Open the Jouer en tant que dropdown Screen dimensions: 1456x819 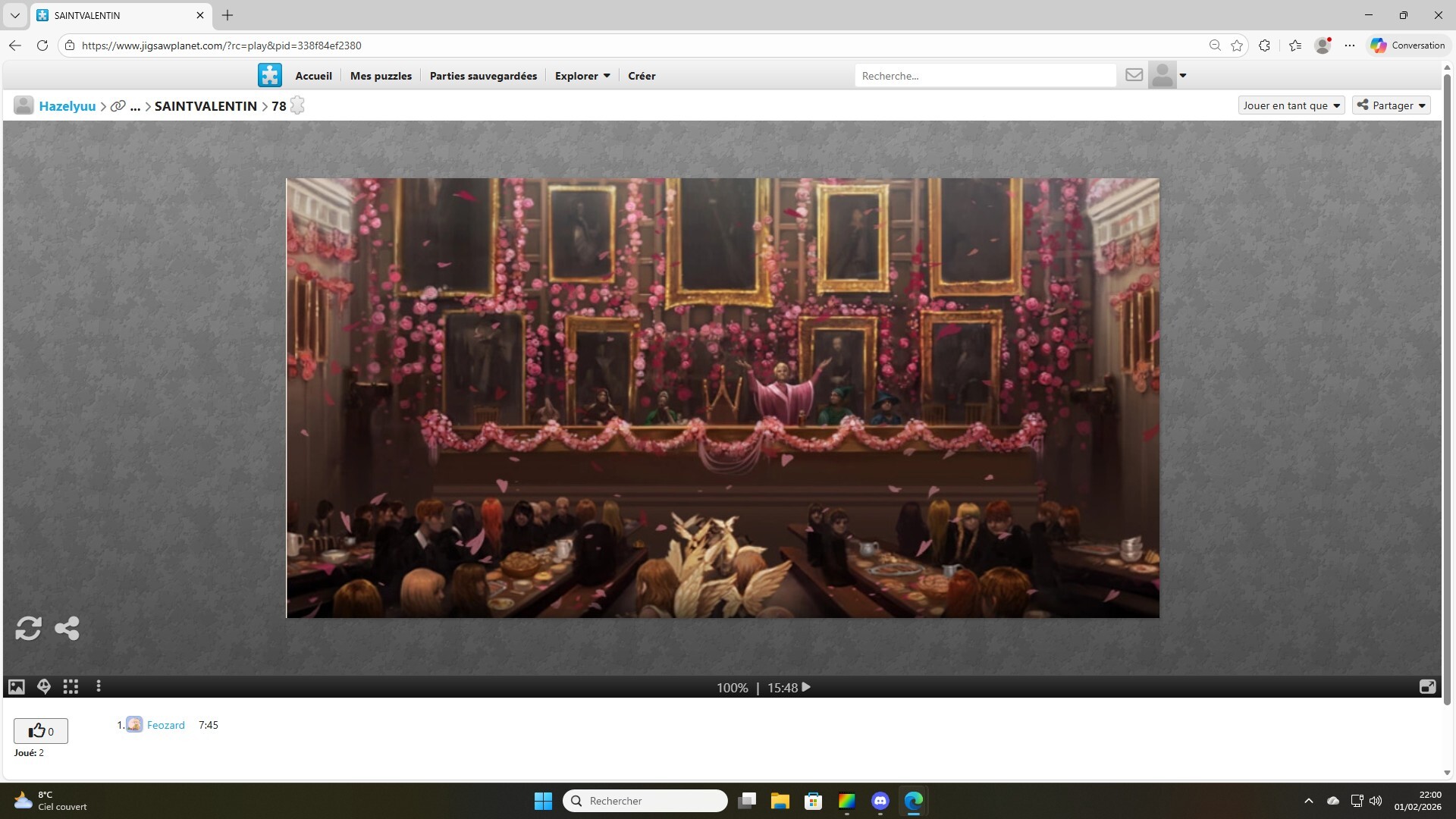(x=1291, y=105)
